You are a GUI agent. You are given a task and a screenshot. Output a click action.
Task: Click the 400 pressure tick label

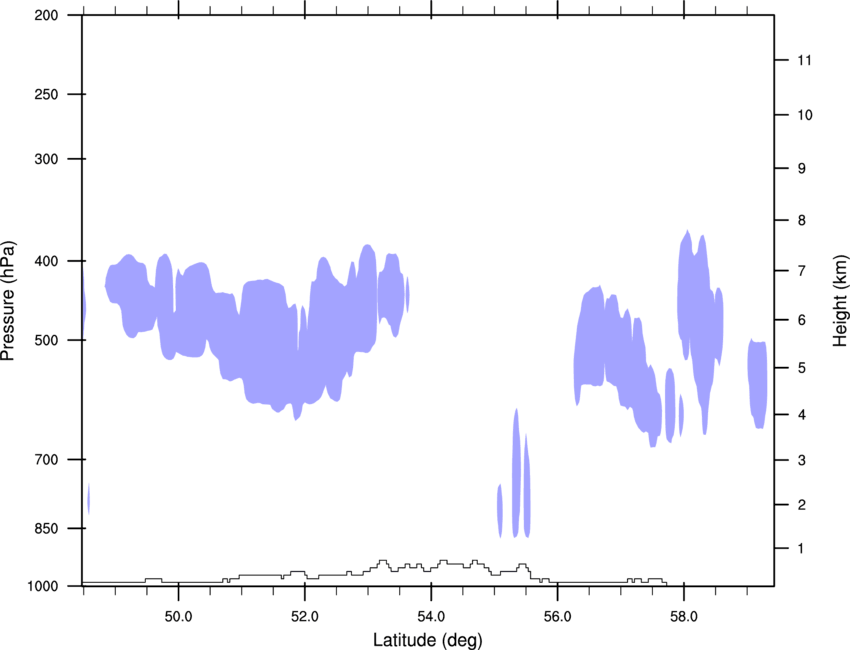[x=47, y=261]
